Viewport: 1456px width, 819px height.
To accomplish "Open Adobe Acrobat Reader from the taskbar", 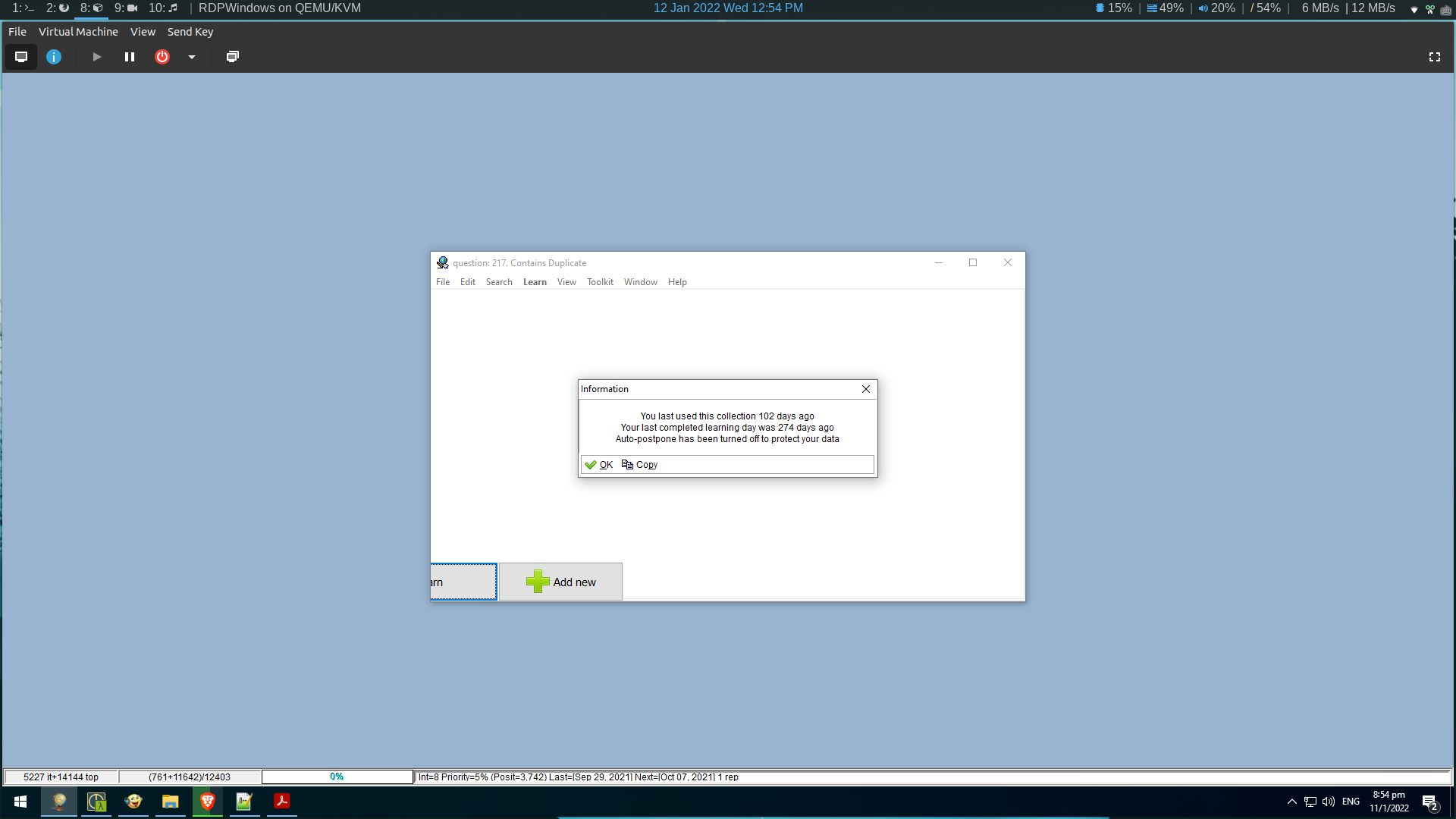I will [281, 802].
